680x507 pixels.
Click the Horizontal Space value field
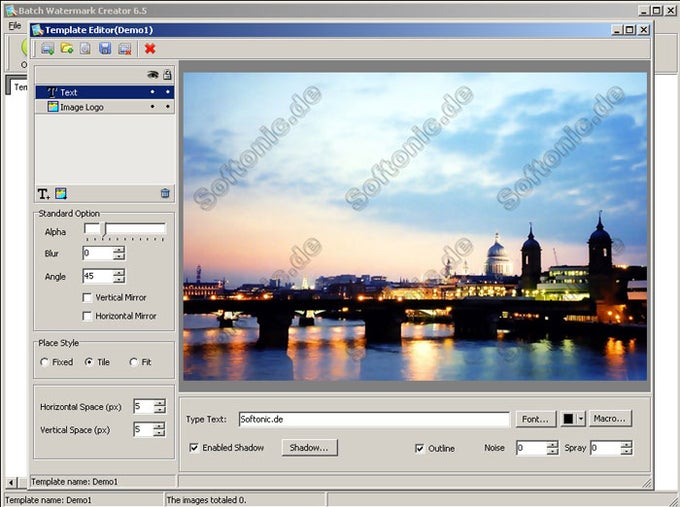point(144,406)
